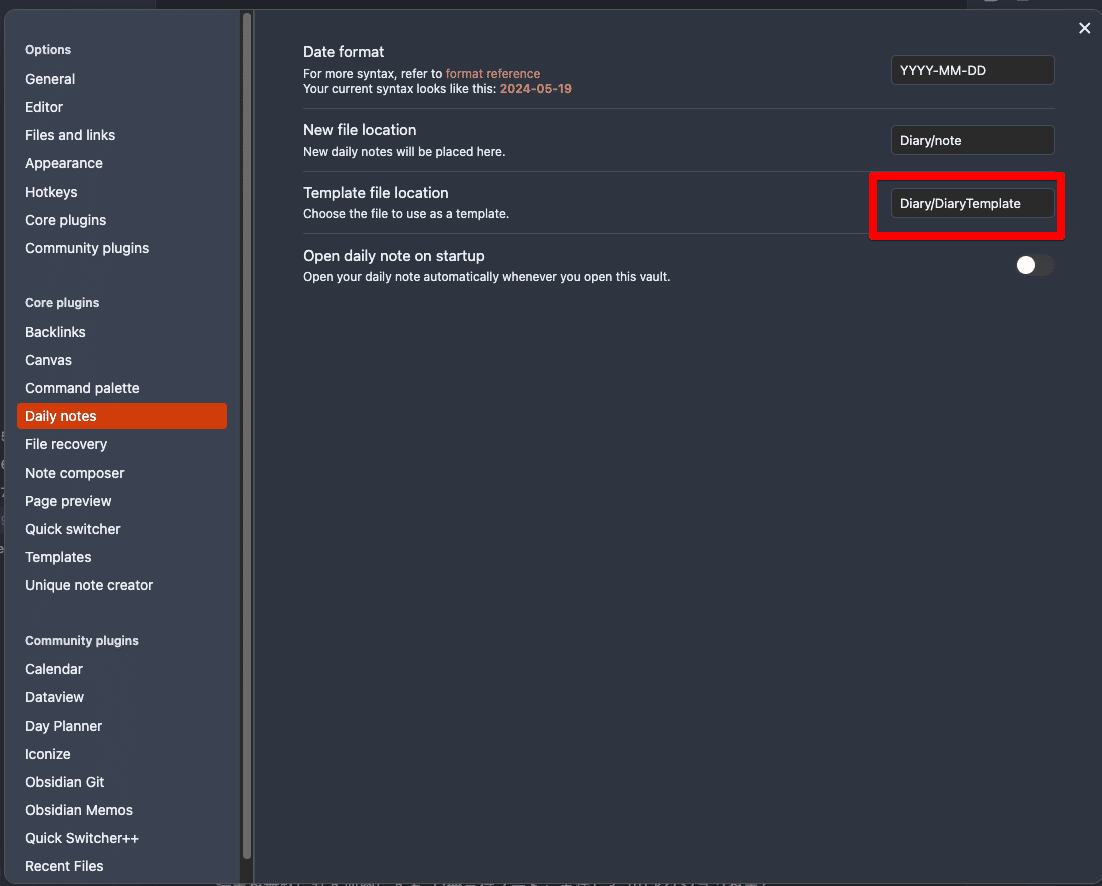Screen dimensions: 1102x886
Task: Click the Template file location field
Action: point(972,203)
